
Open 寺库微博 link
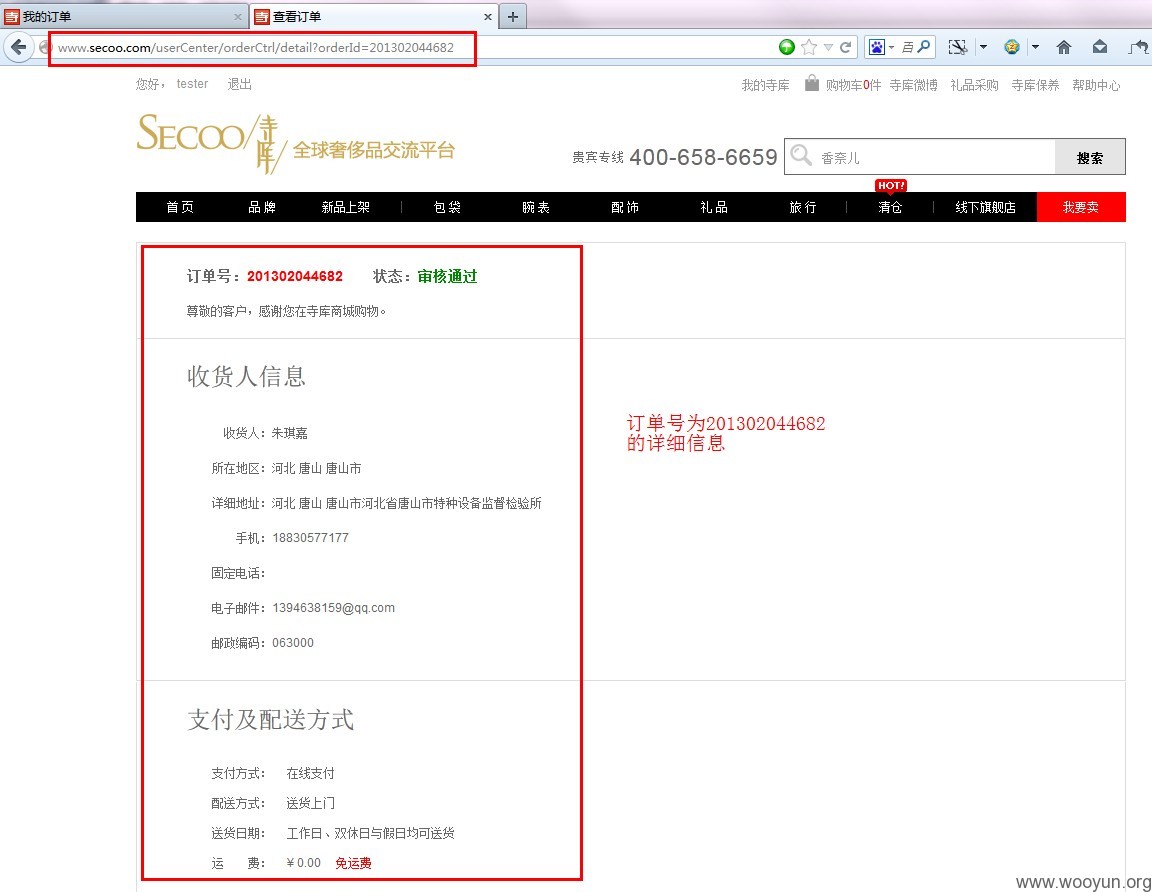tap(913, 85)
